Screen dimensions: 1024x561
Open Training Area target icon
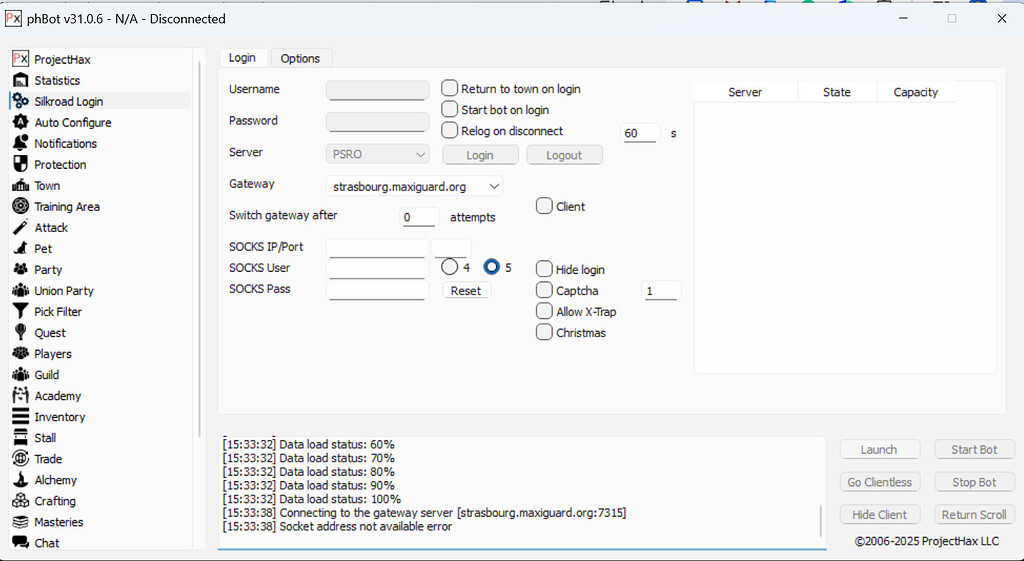(21, 206)
